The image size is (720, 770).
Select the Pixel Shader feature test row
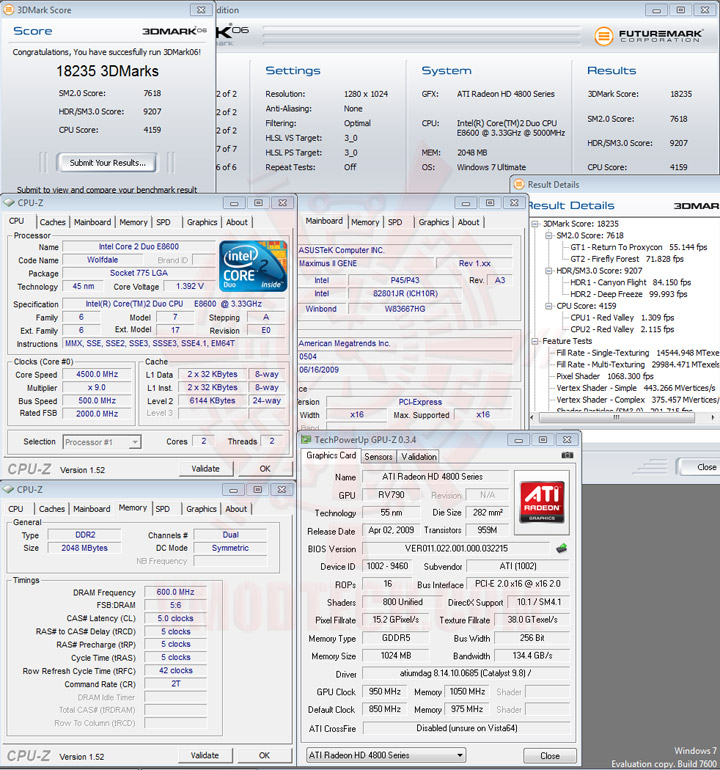pyautogui.click(x=605, y=376)
